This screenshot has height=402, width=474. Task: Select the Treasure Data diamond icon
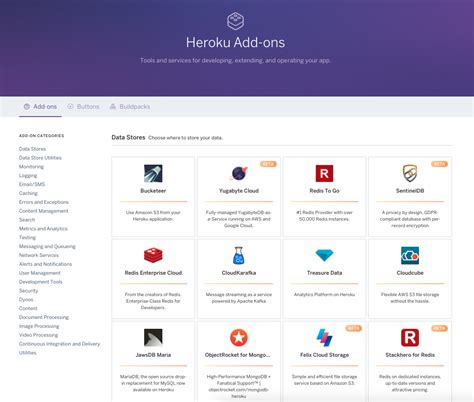[324, 255]
